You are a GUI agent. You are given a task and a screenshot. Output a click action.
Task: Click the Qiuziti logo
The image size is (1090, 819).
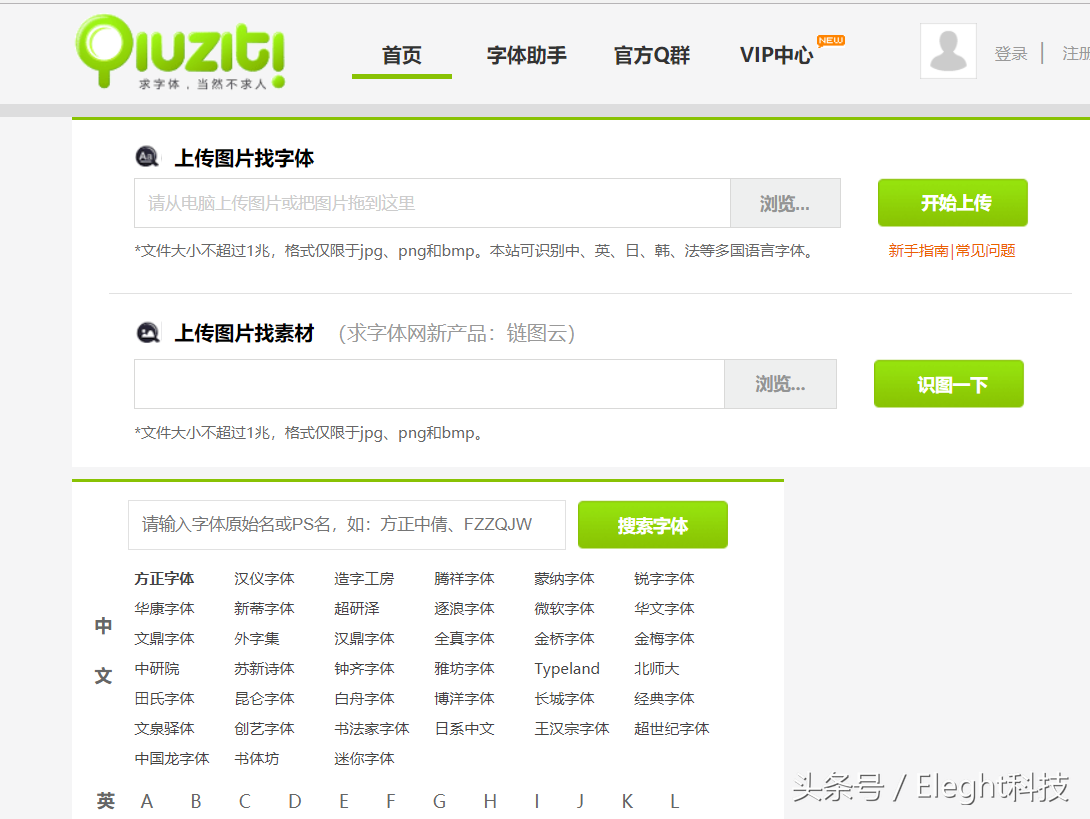point(181,52)
